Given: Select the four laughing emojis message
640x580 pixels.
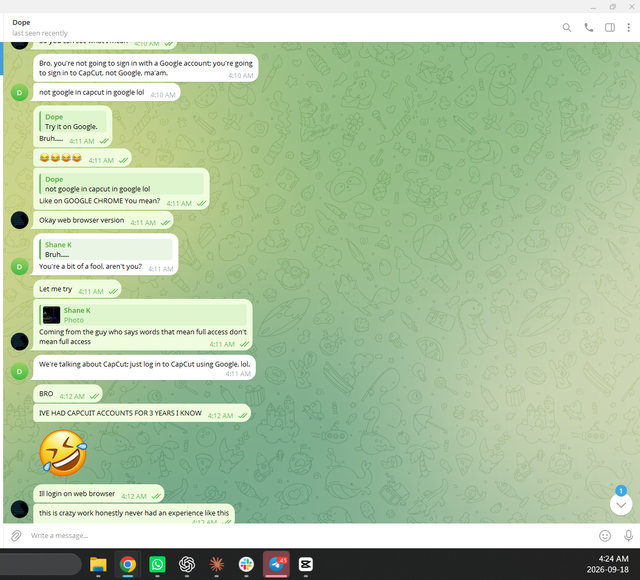Looking at the screenshot, I should [82, 158].
